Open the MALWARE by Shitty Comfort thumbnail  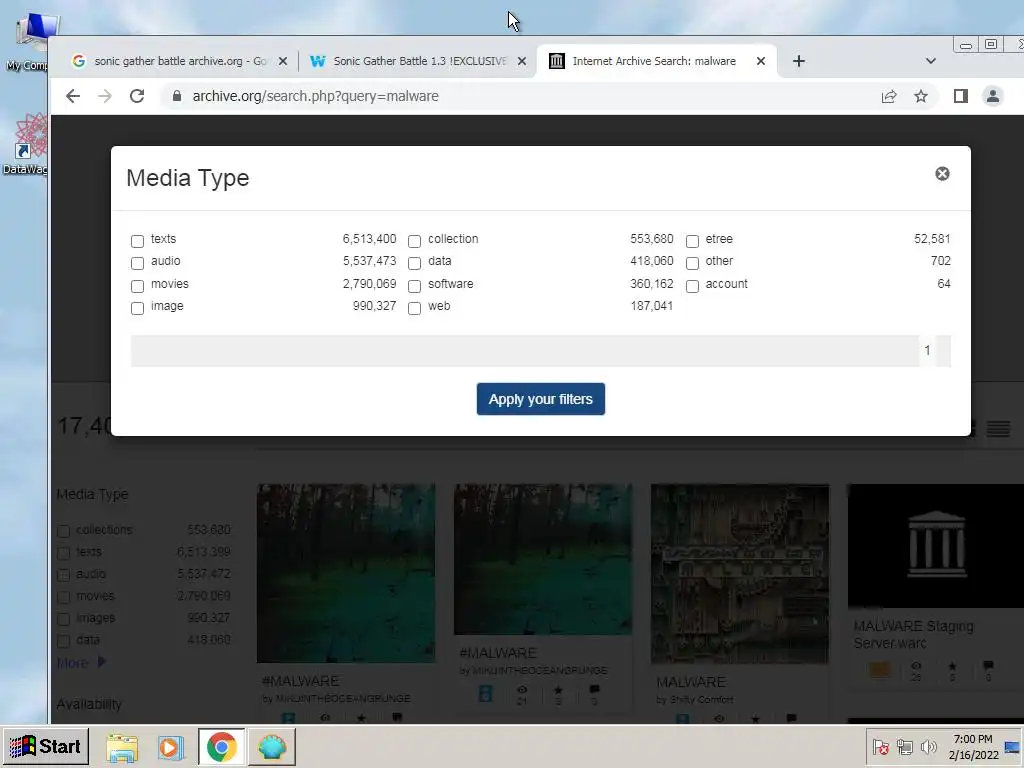tap(740, 574)
